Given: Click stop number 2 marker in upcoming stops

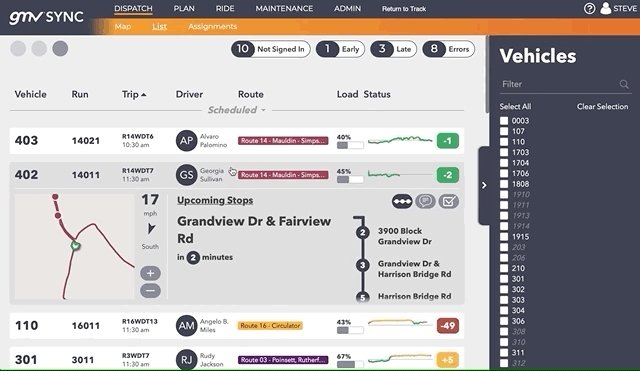Looking at the screenshot, I should pyautogui.click(x=362, y=233).
